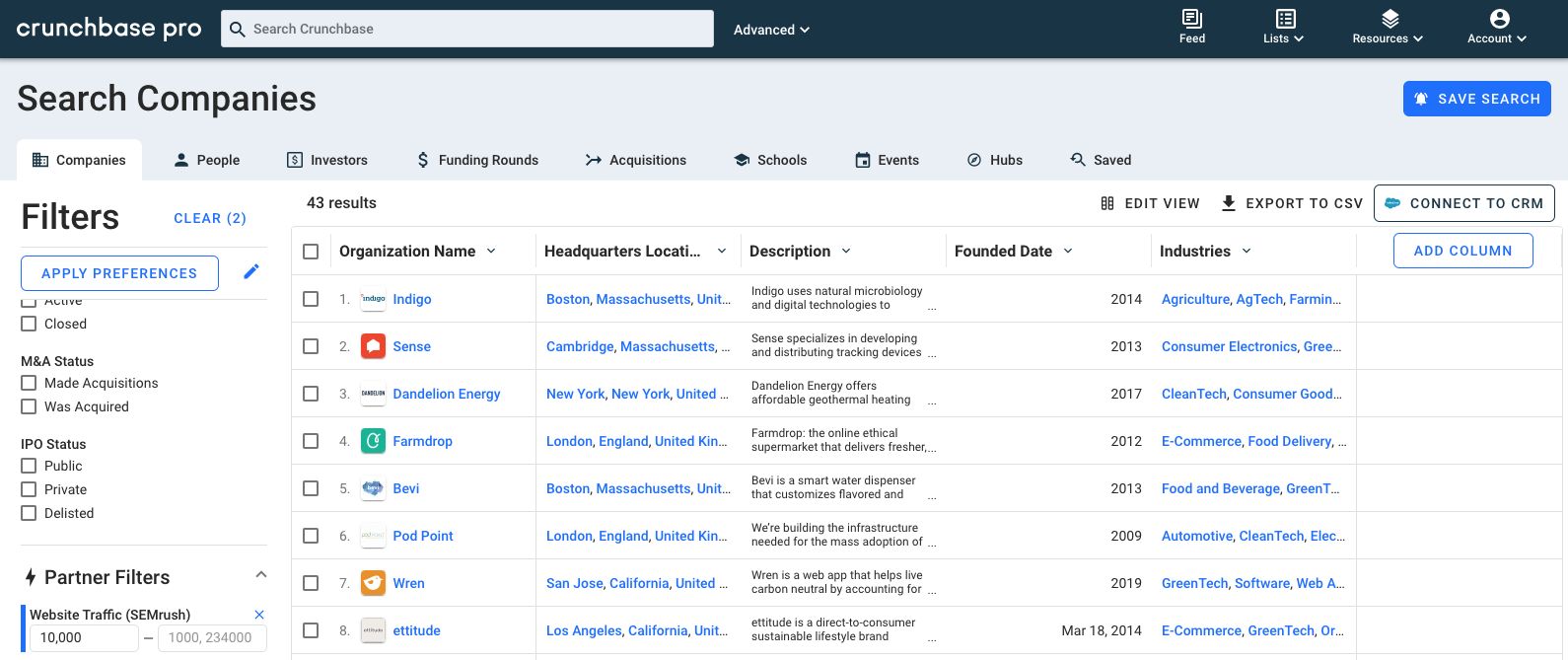
Task: Expand the Resources dropdown menu
Action: point(1388,38)
